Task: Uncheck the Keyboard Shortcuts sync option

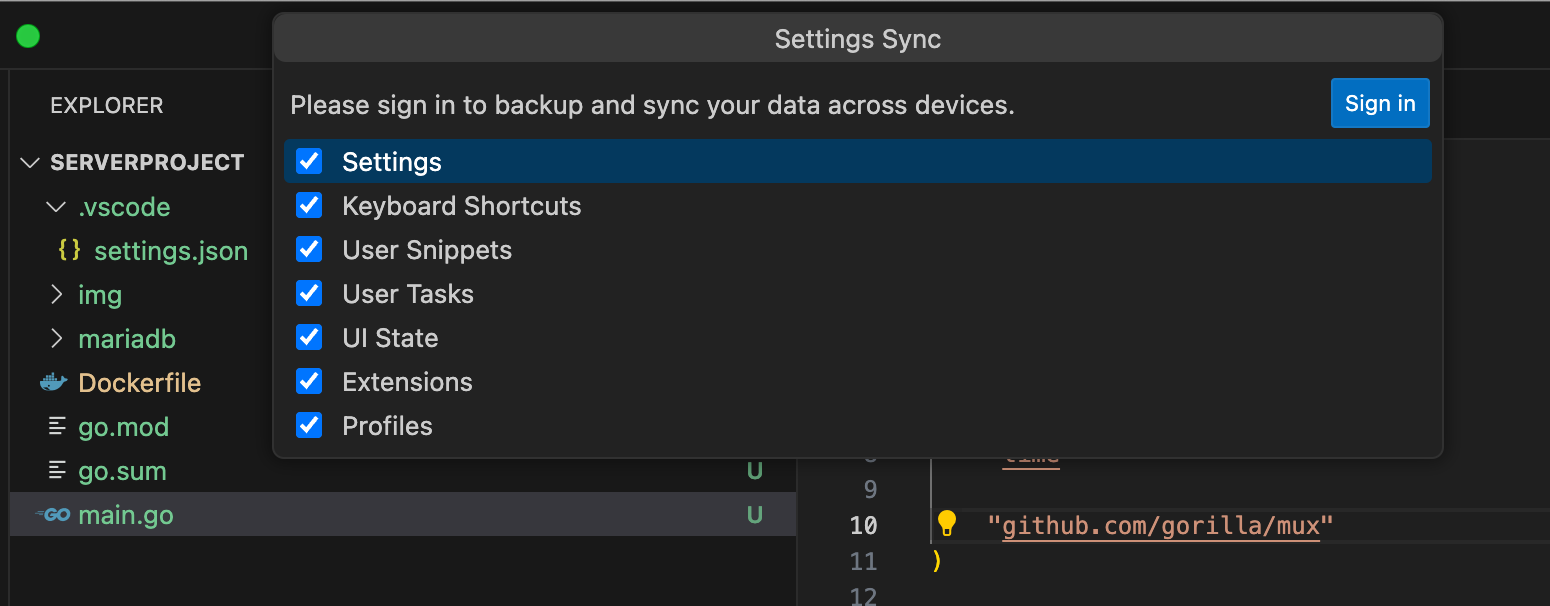Action: [309, 205]
